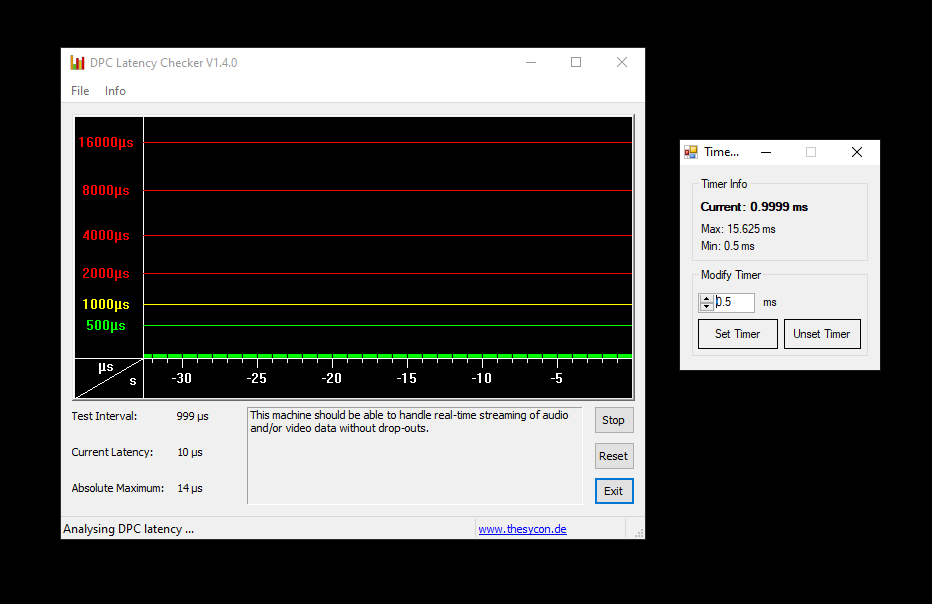This screenshot has width=932, height=604.
Task: Decrease timer value with the down arrow
Action: click(707, 306)
